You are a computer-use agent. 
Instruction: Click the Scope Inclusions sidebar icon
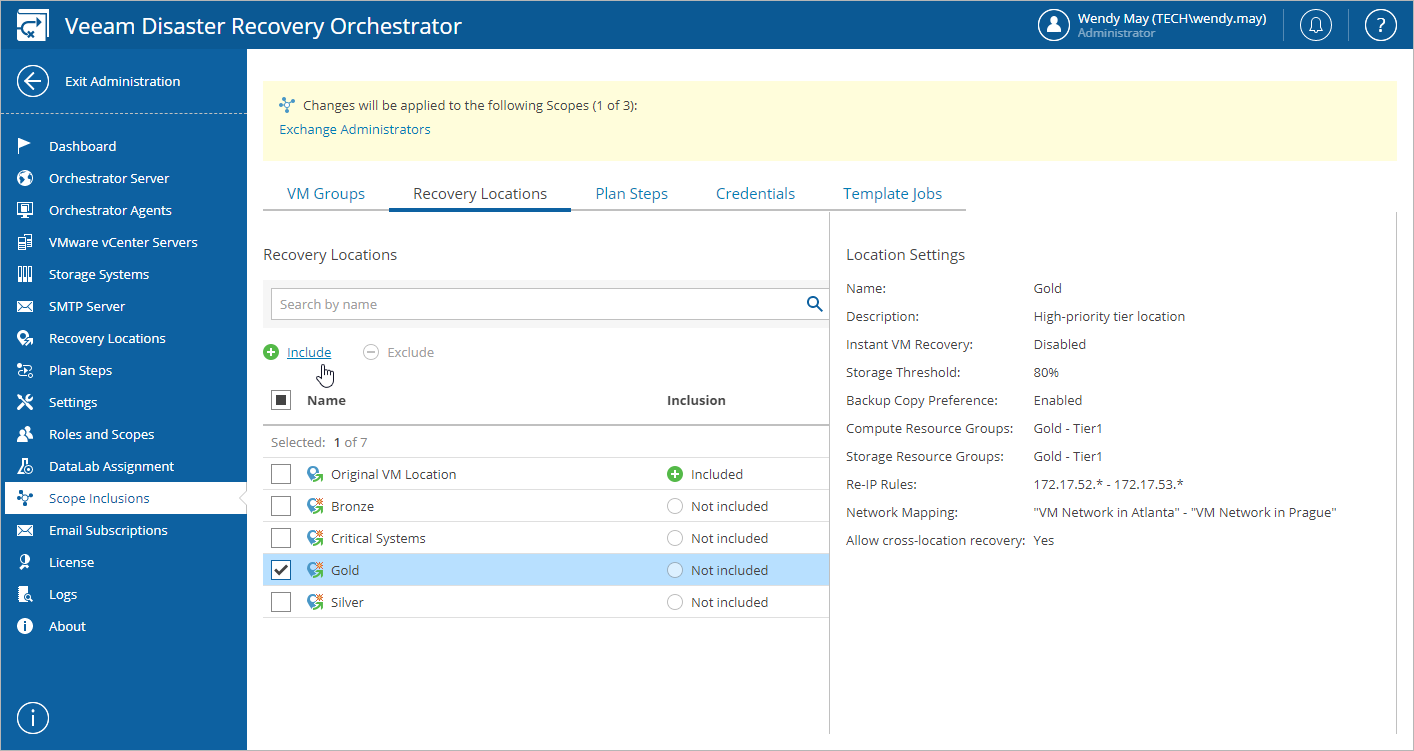coord(26,498)
